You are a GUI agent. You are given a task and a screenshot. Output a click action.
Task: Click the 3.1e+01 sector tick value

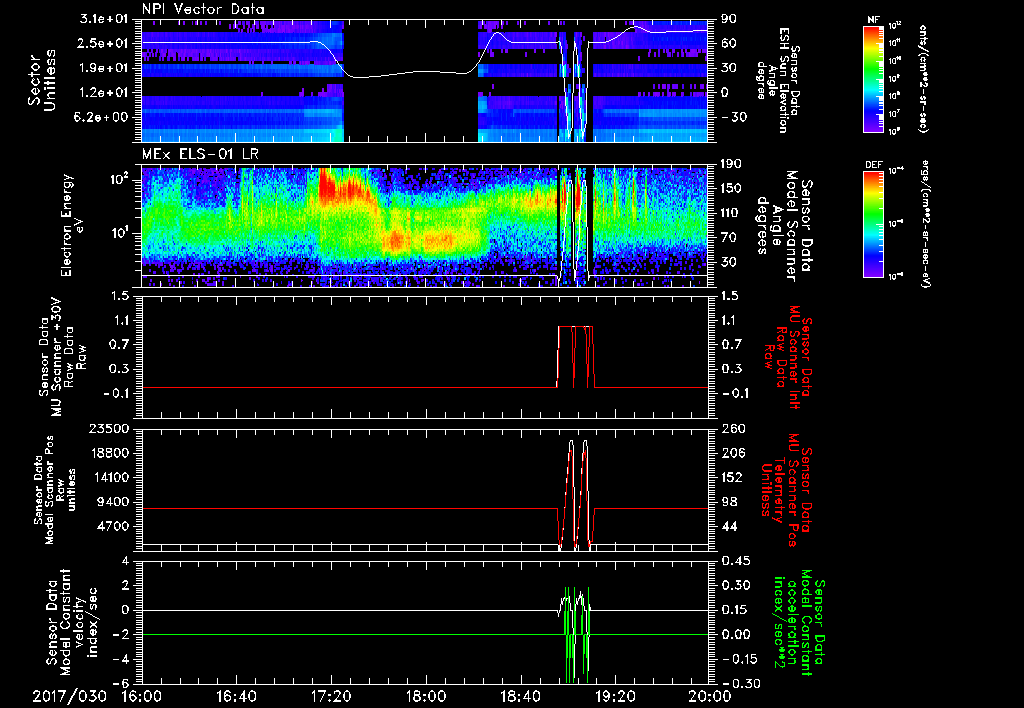(x=104, y=19)
